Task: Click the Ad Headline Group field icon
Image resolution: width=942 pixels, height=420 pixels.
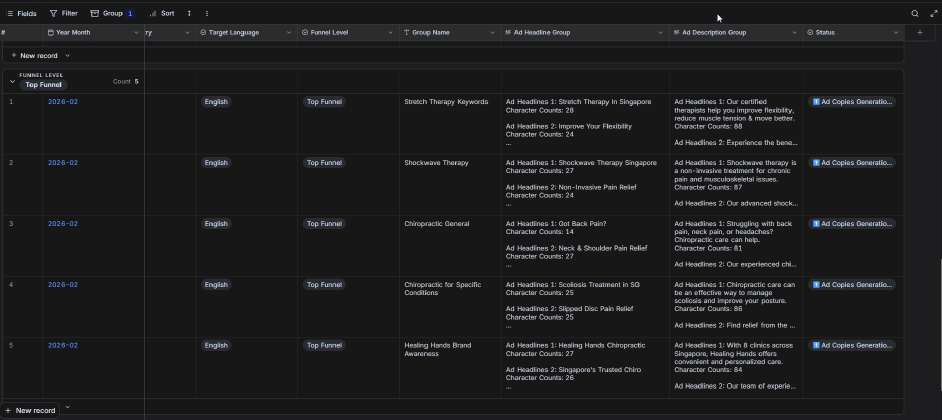Action: tap(508, 32)
